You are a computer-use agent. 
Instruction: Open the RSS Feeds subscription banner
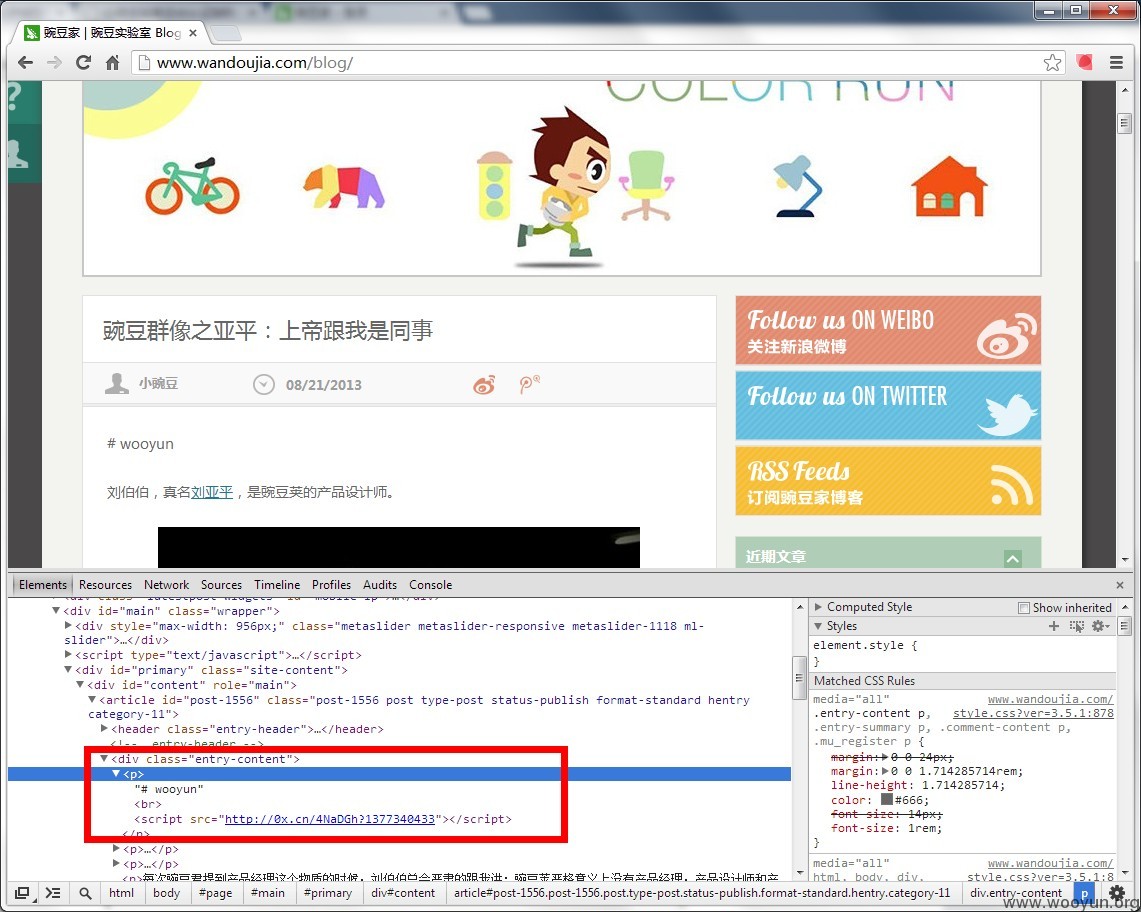coord(888,481)
